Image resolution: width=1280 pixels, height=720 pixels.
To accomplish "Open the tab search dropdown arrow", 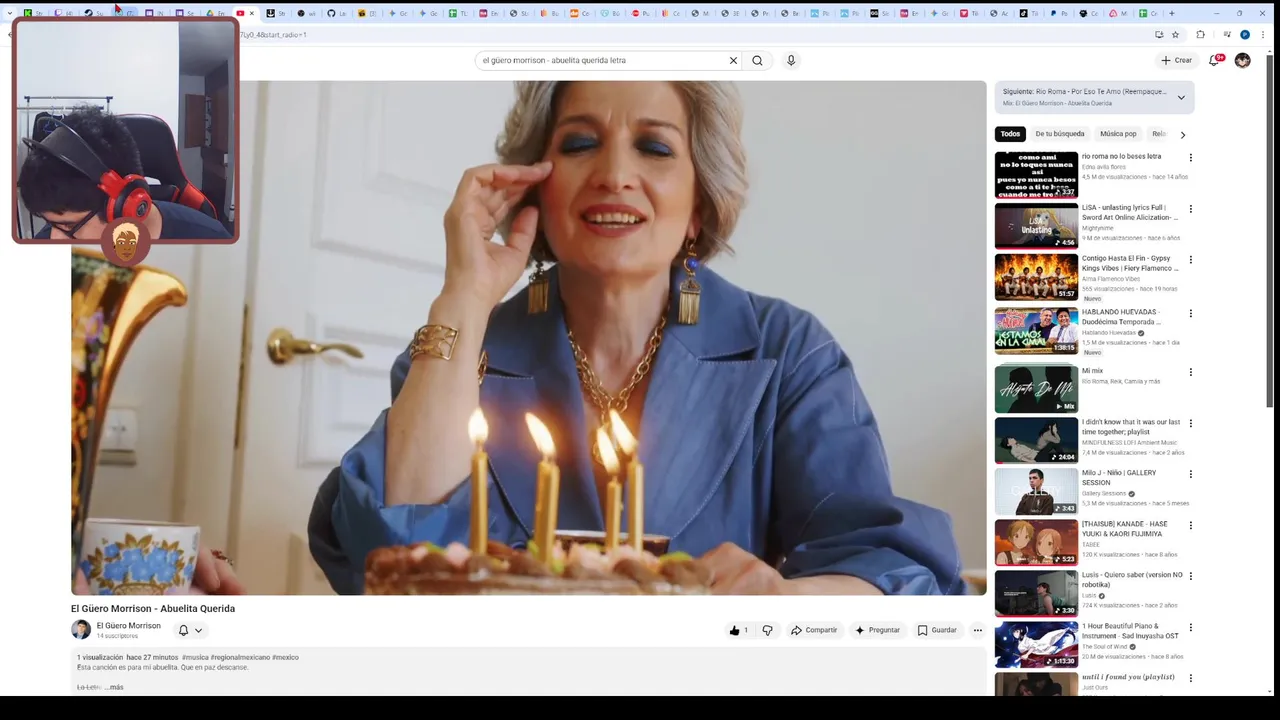I will click(x=11, y=13).
